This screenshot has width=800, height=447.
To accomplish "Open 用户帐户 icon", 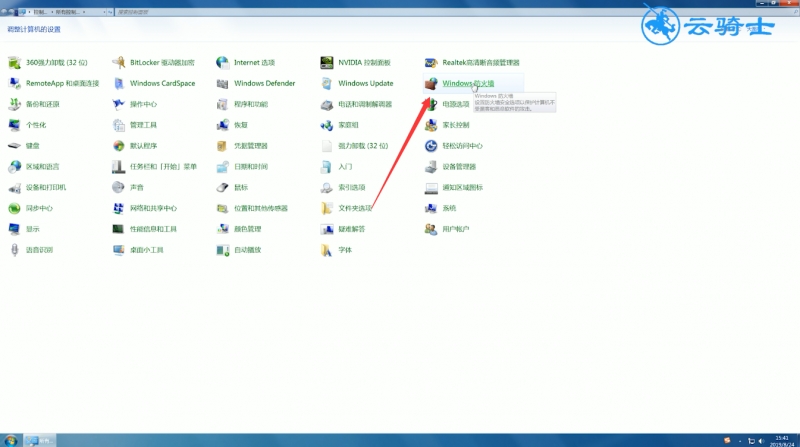I will click(431, 229).
